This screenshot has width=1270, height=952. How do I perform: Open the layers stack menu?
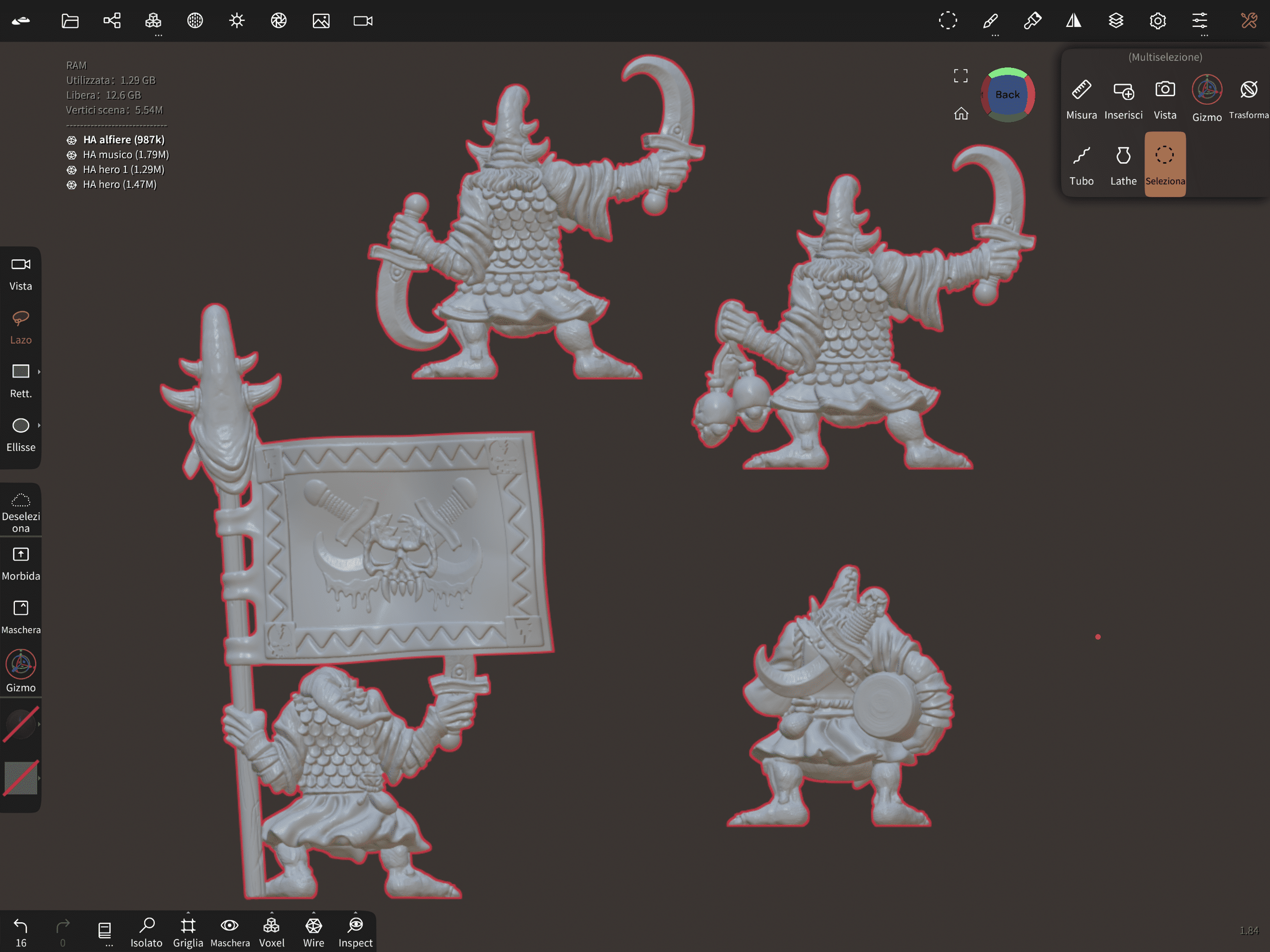(1116, 21)
